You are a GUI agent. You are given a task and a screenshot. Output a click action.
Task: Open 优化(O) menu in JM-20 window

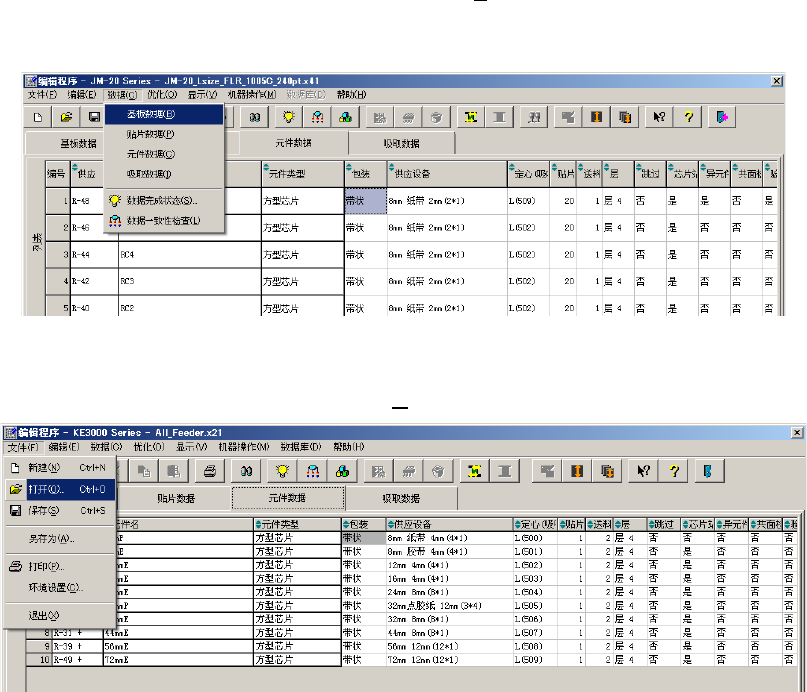[162, 95]
